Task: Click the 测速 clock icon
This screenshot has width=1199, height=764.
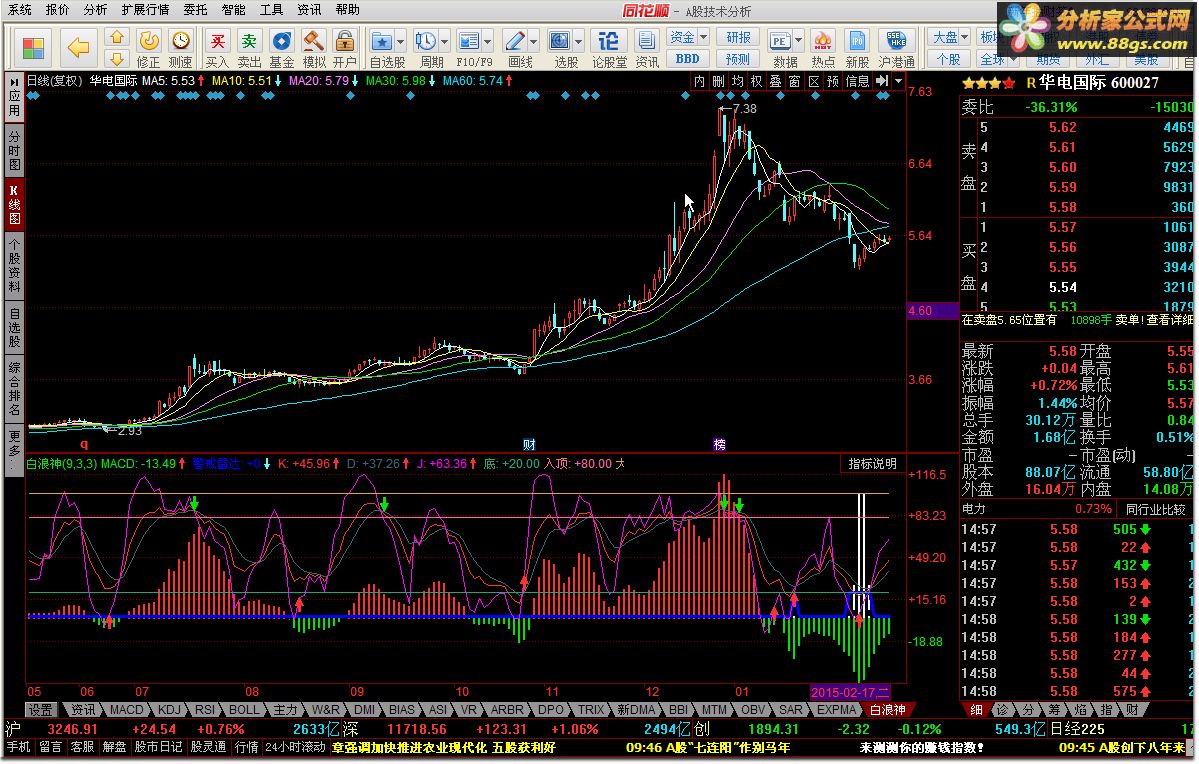Action: 180,41
